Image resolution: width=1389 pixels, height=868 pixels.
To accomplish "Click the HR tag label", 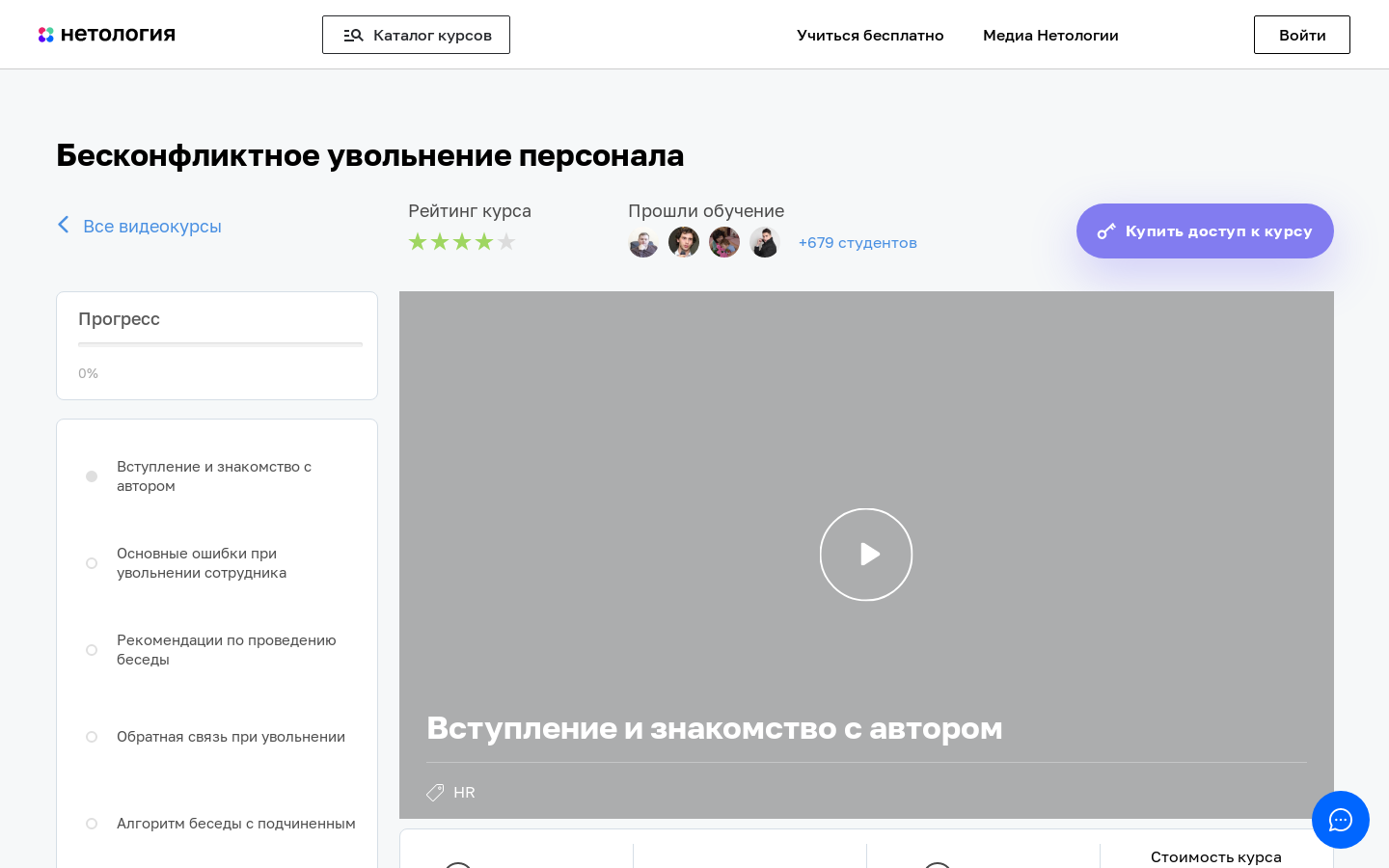I will [464, 792].
